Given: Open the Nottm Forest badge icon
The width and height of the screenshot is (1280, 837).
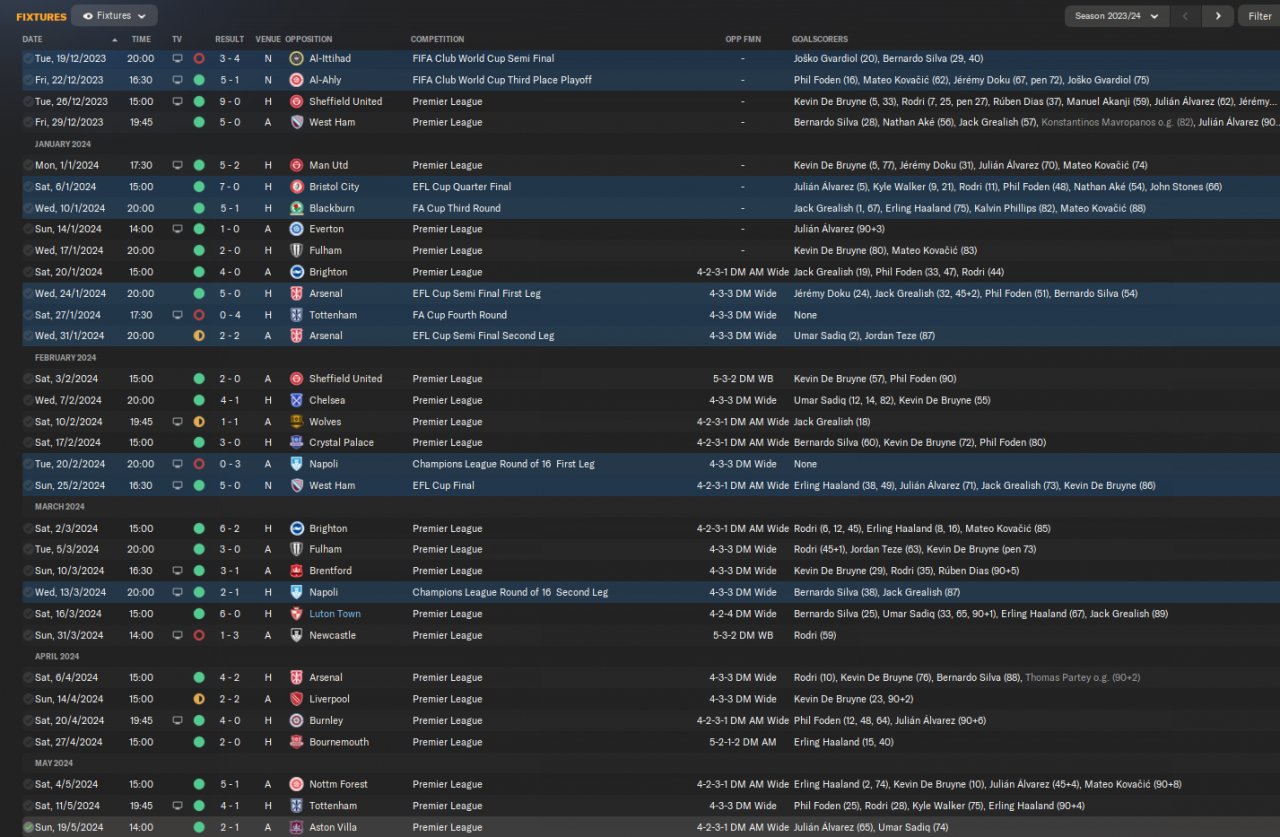Looking at the screenshot, I should (x=297, y=784).
